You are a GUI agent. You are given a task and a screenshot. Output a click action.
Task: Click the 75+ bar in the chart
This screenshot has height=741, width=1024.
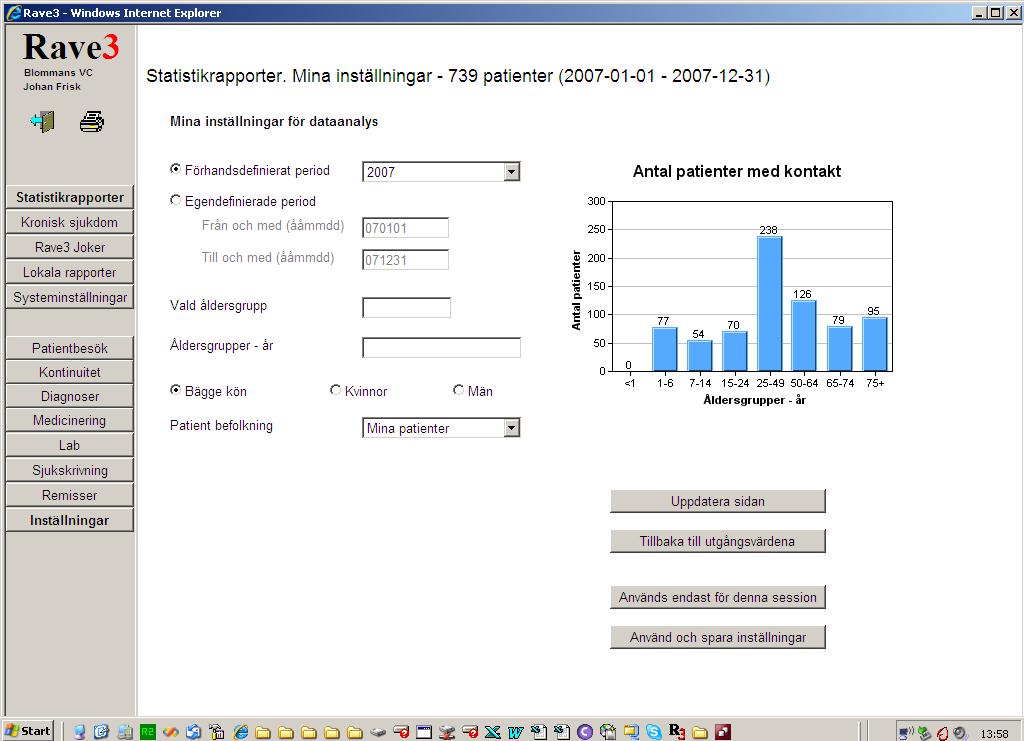pyautogui.click(x=874, y=344)
